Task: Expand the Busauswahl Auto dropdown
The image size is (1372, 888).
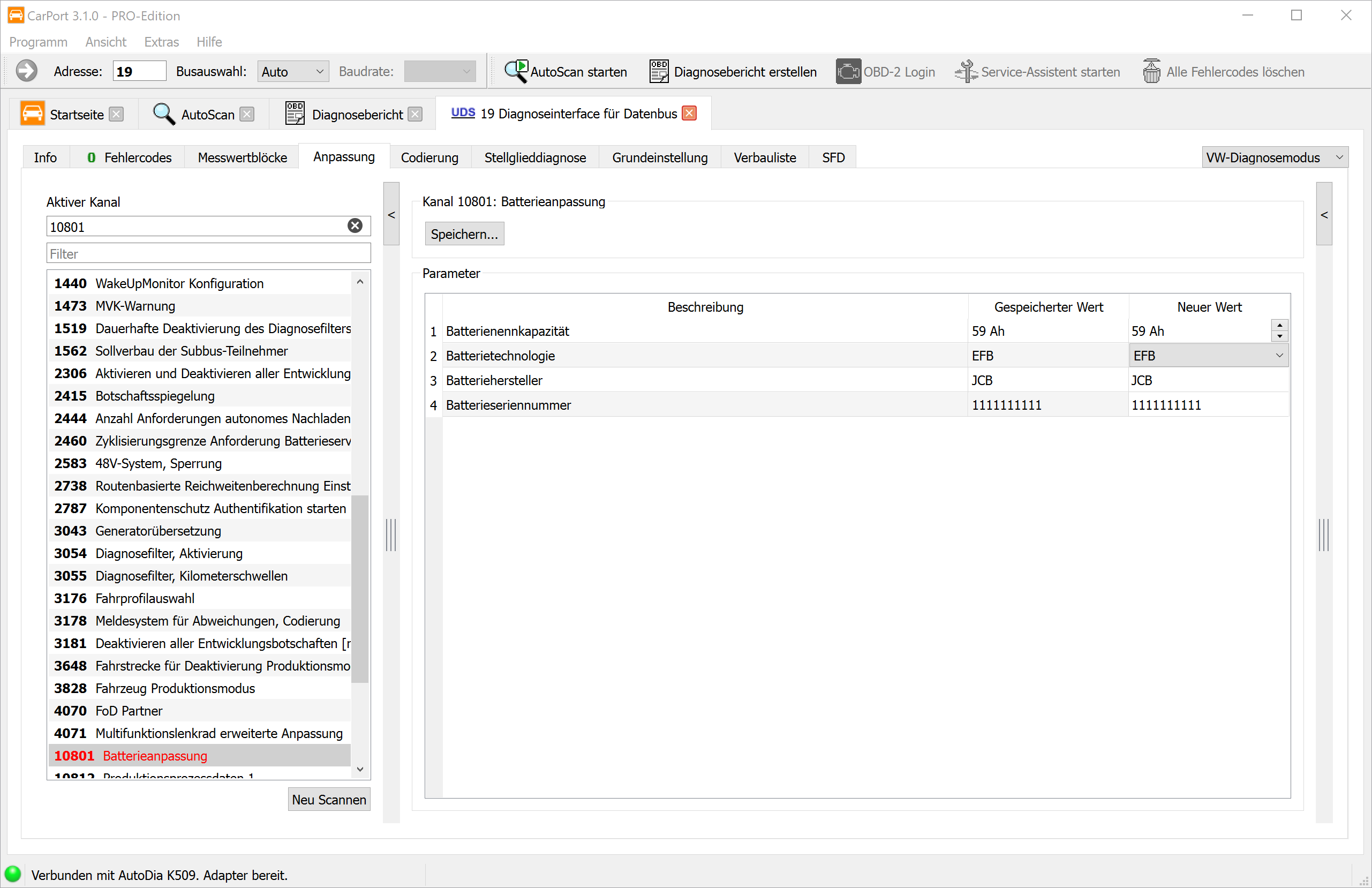Action: click(x=319, y=72)
